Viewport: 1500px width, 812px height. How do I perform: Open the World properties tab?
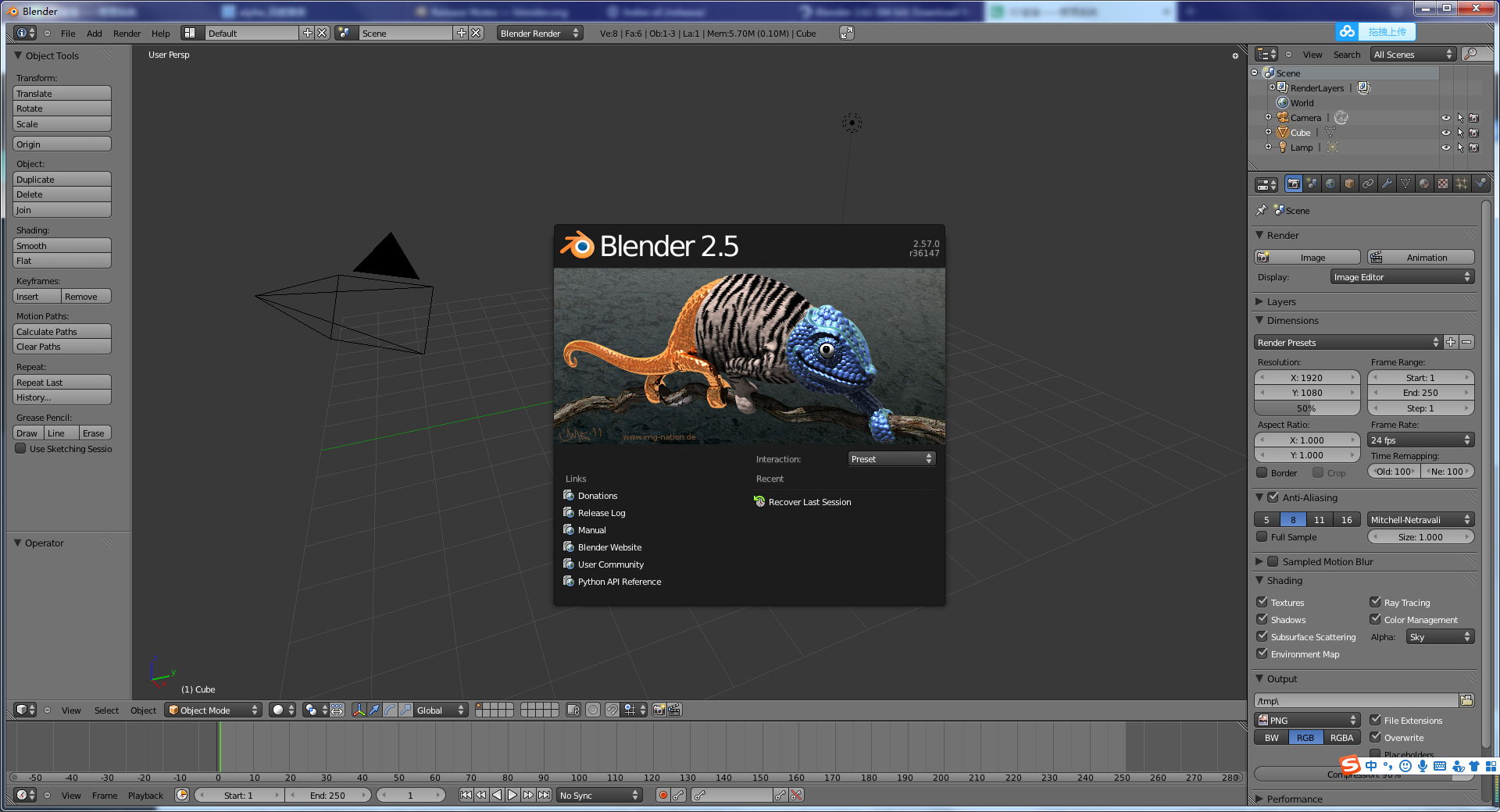coord(1330,184)
